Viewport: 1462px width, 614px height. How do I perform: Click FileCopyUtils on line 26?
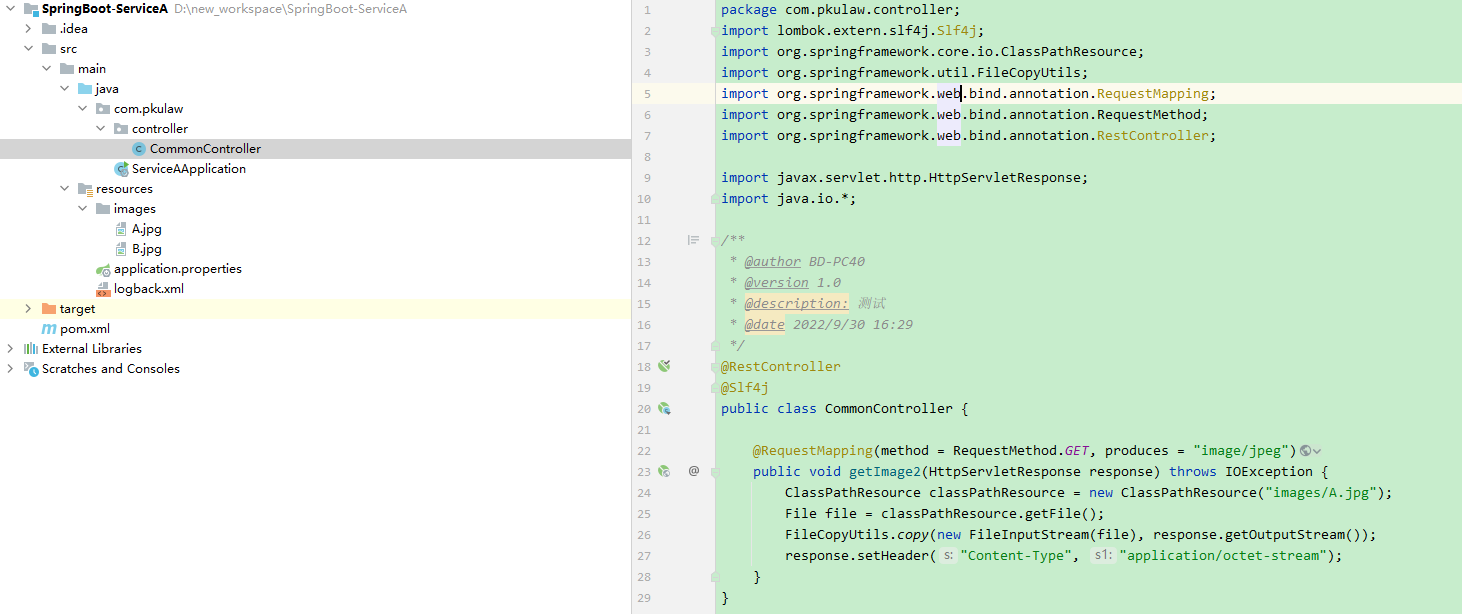click(837, 534)
